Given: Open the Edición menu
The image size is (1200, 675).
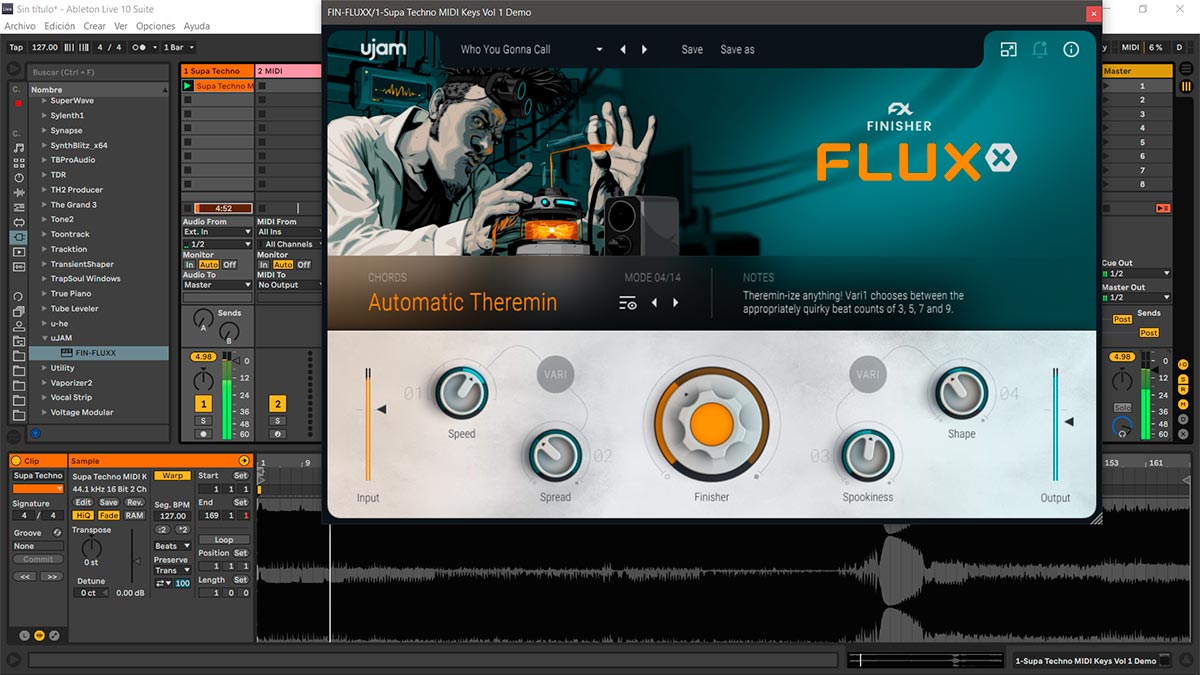Looking at the screenshot, I should tap(60, 26).
